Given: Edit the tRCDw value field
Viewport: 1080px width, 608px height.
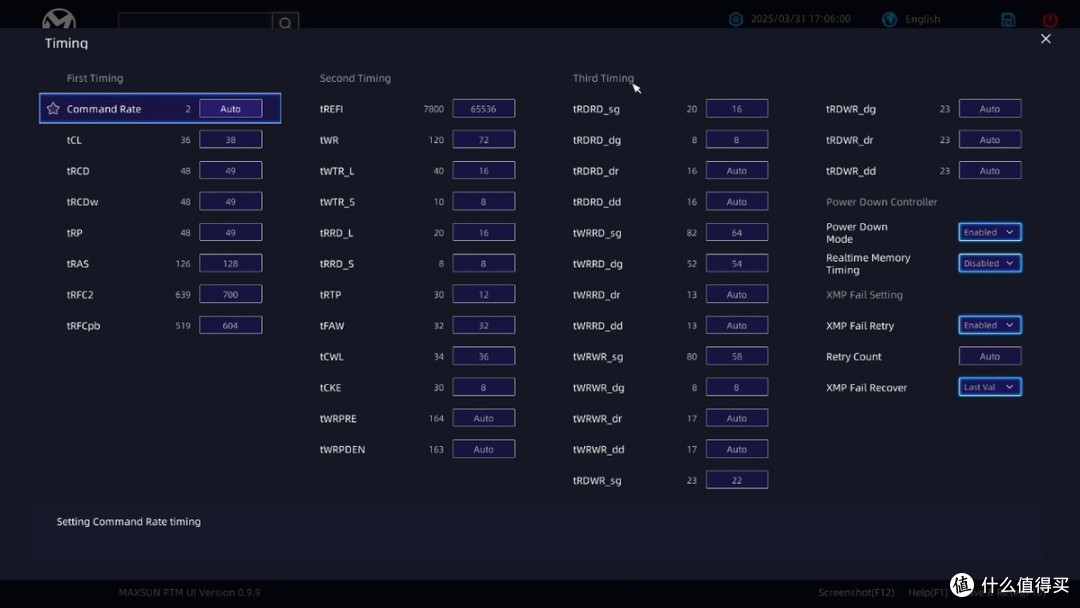Looking at the screenshot, I should (231, 202).
